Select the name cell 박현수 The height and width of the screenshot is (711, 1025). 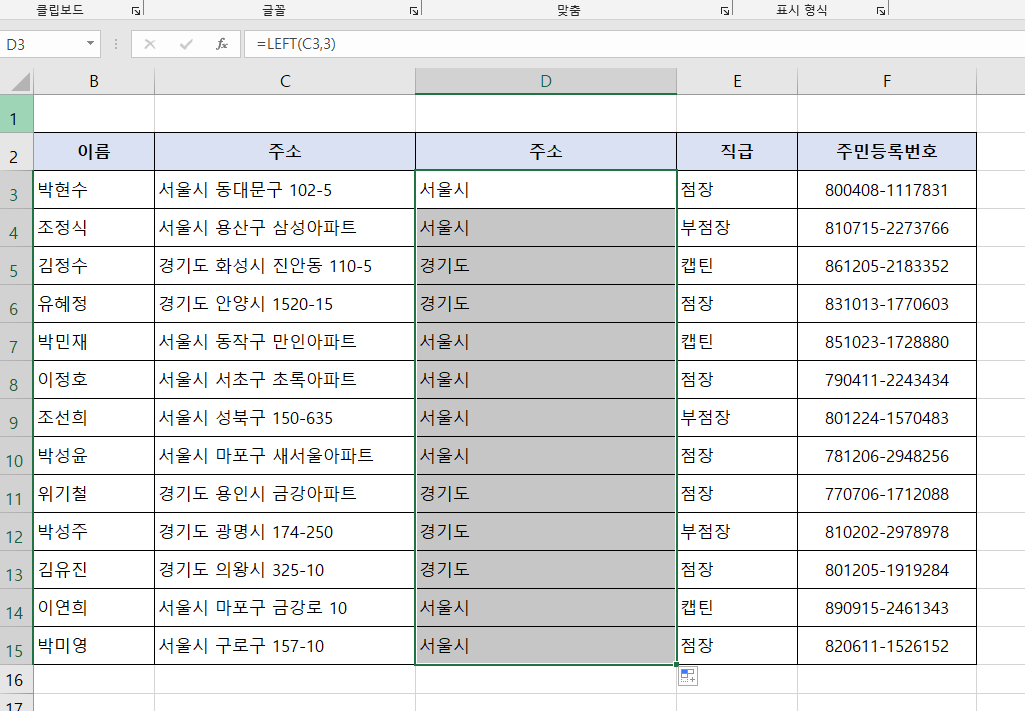click(94, 190)
